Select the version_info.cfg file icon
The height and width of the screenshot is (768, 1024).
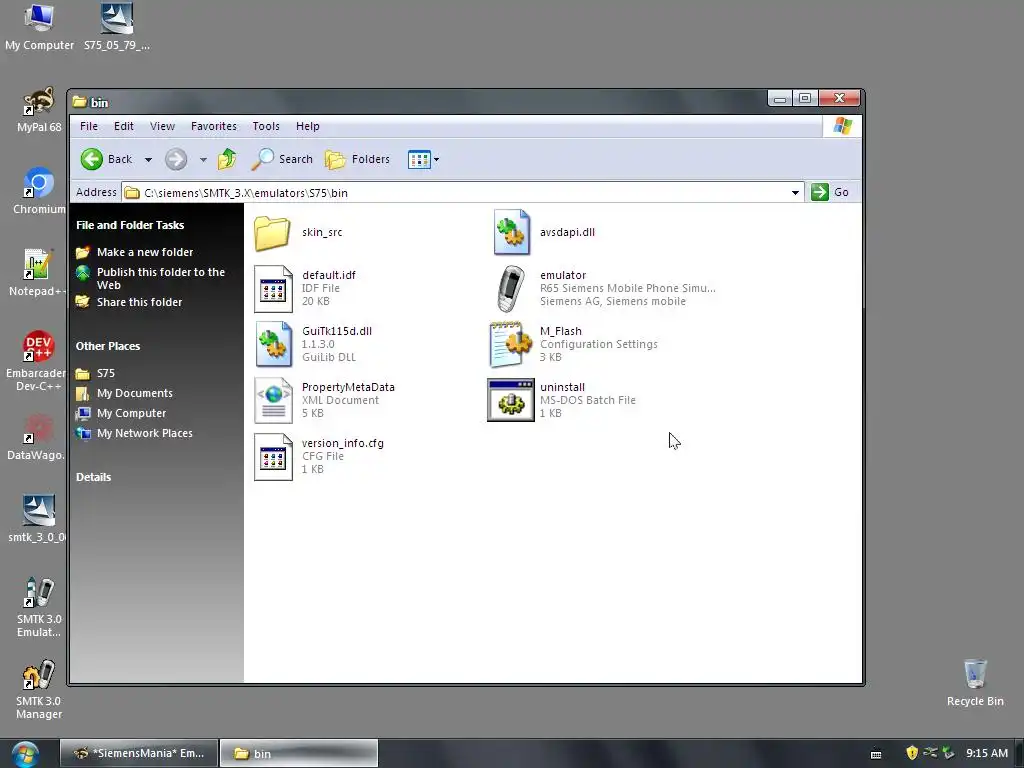pyautogui.click(x=273, y=456)
